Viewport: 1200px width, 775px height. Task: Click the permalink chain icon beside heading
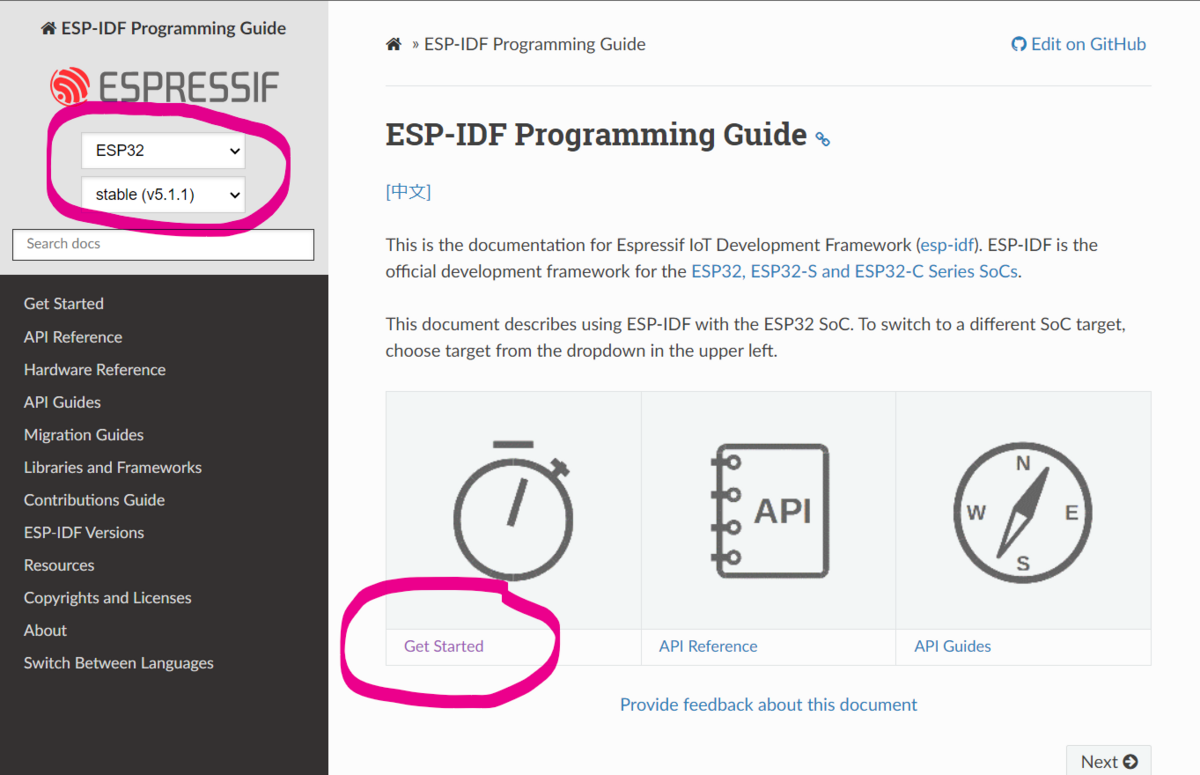(x=823, y=139)
